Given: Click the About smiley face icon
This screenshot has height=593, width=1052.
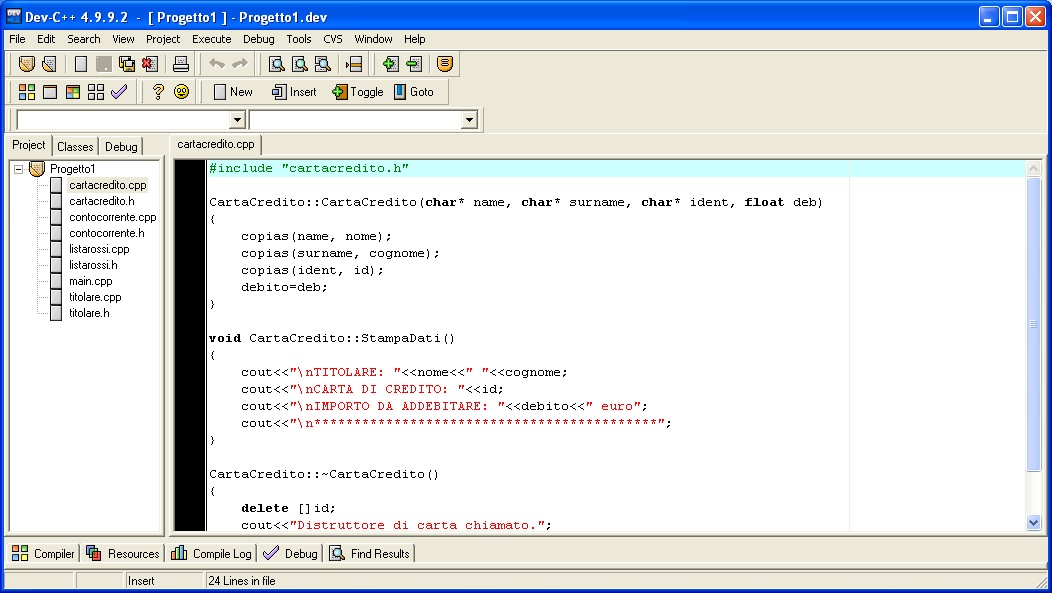Looking at the screenshot, I should [181, 92].
